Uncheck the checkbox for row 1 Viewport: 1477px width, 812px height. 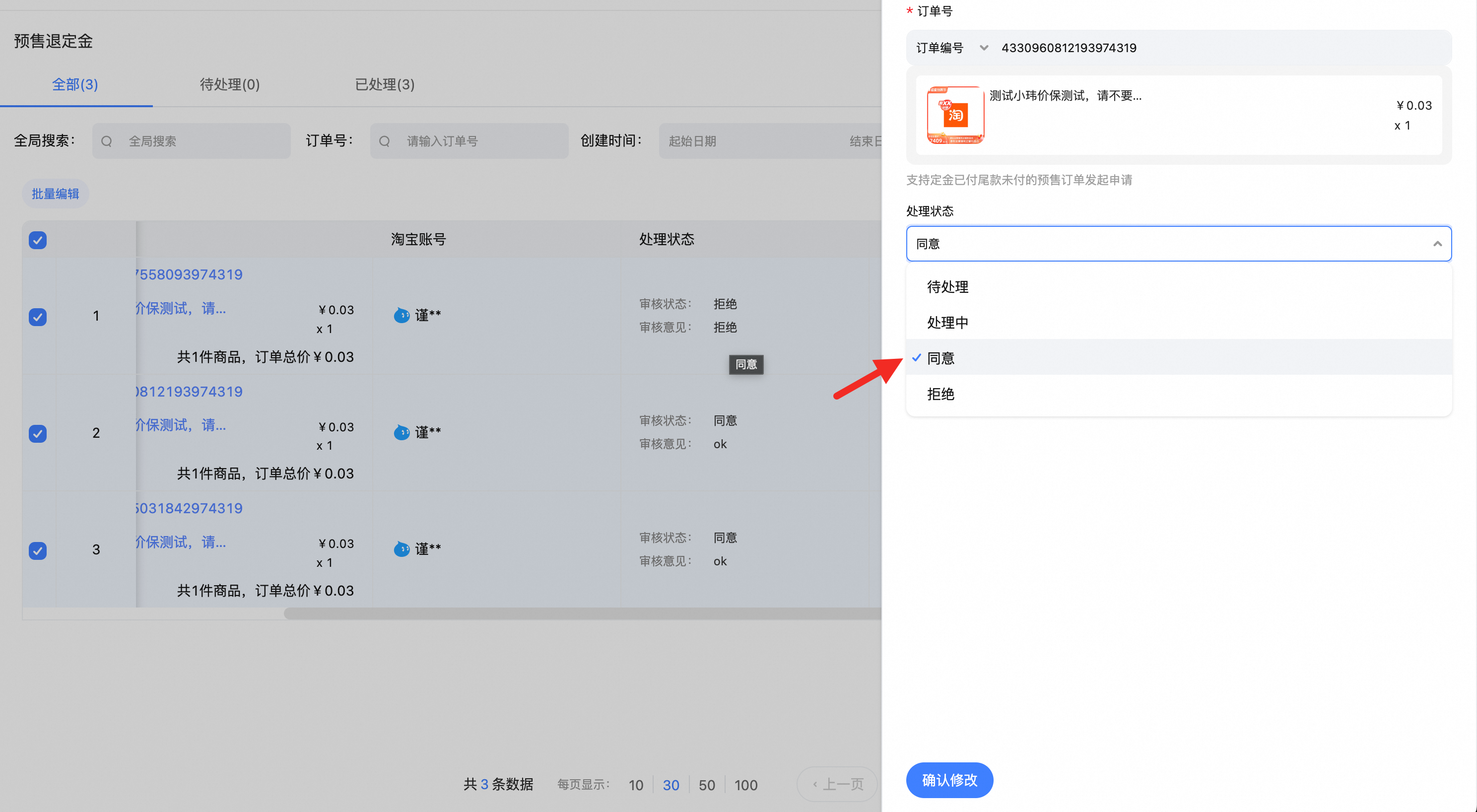coord(38,317)
